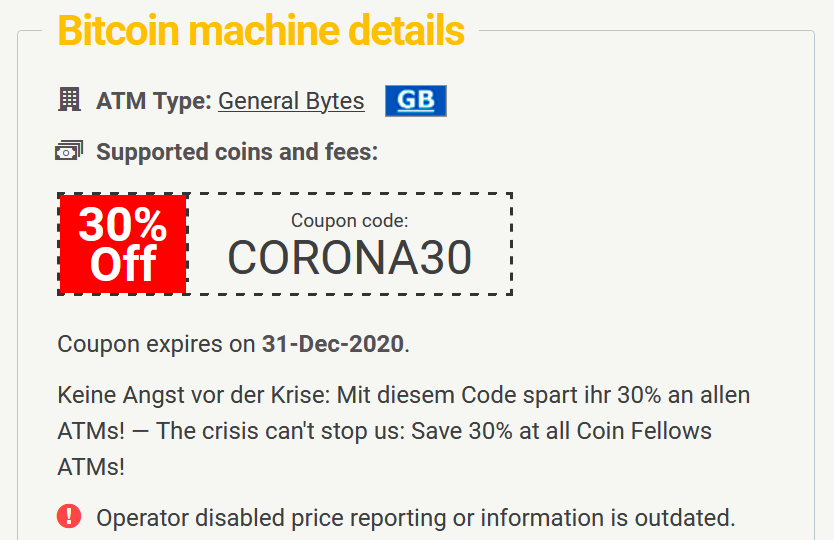Click the Bitcoin machine details heading
Viewport: 834px width, 540px height.
point(261,30)
